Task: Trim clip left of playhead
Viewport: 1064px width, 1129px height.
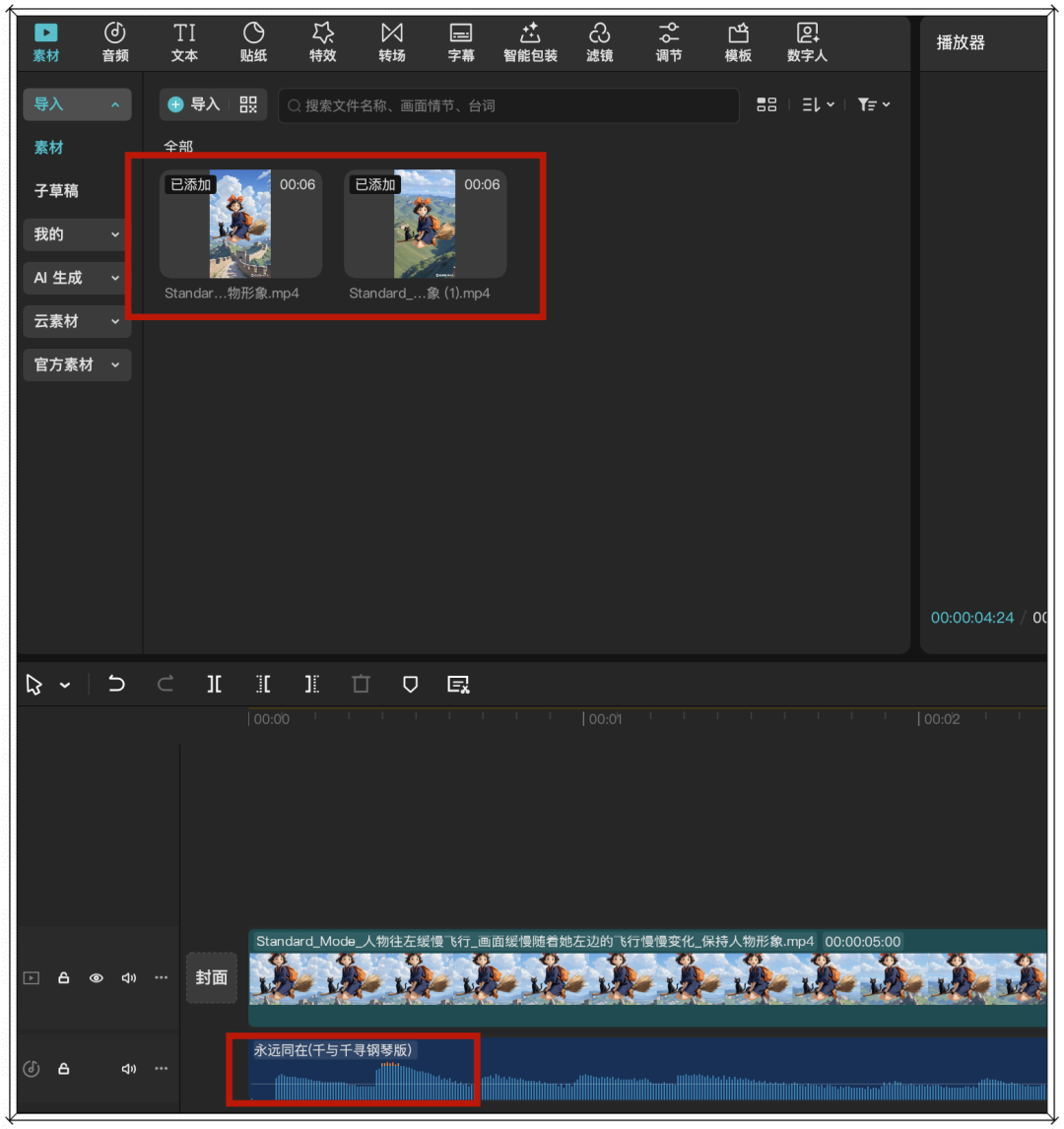Action: click(x=263, y=684)
